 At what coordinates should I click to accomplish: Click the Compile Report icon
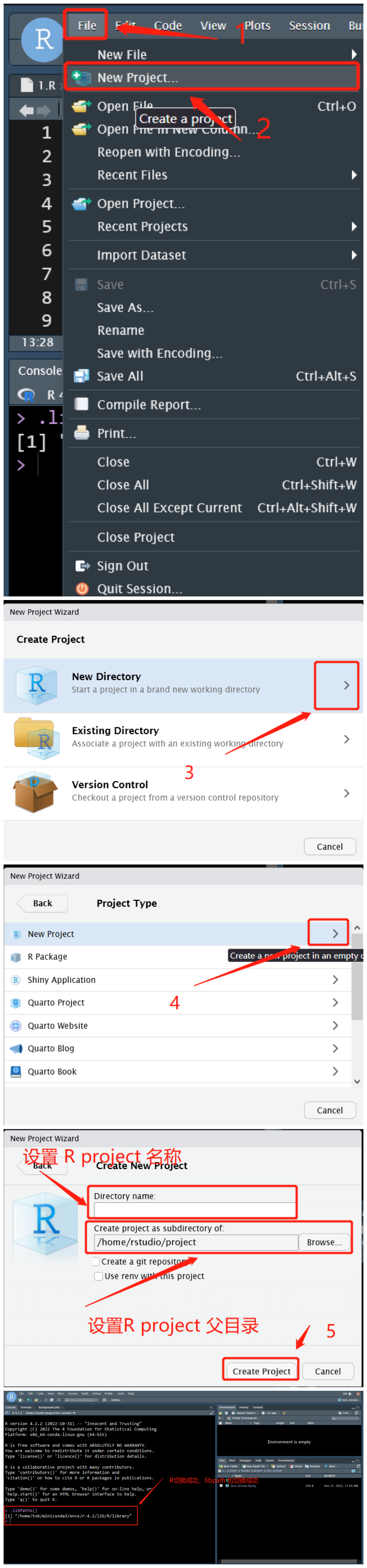click(x=82, y=404)
